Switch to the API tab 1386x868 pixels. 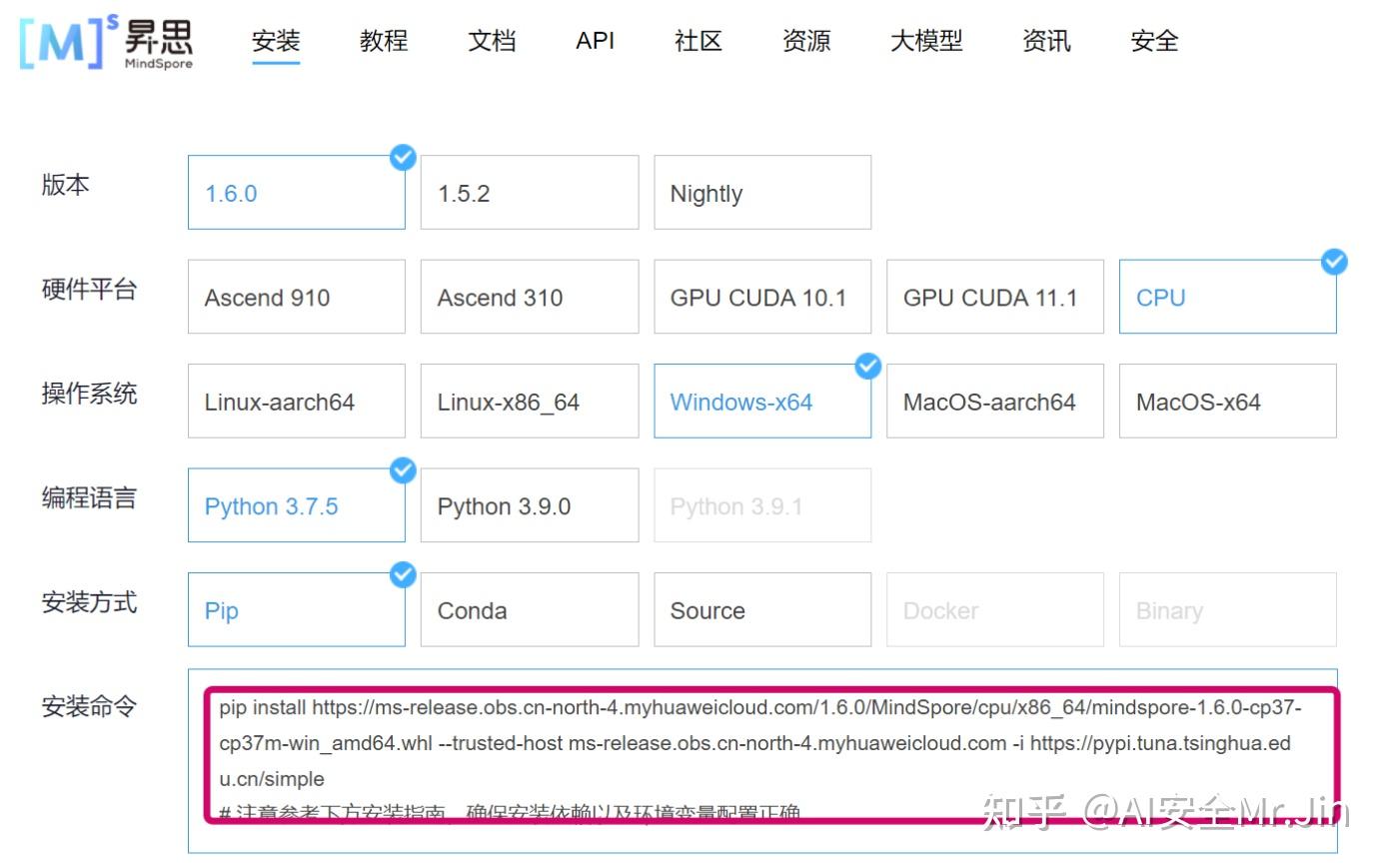pos(595,41)
